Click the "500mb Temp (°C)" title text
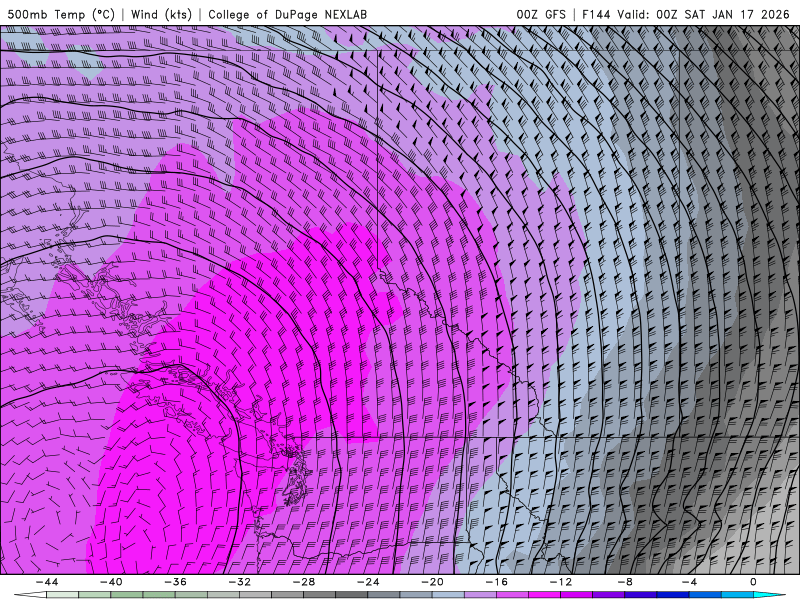 [61, 14]
